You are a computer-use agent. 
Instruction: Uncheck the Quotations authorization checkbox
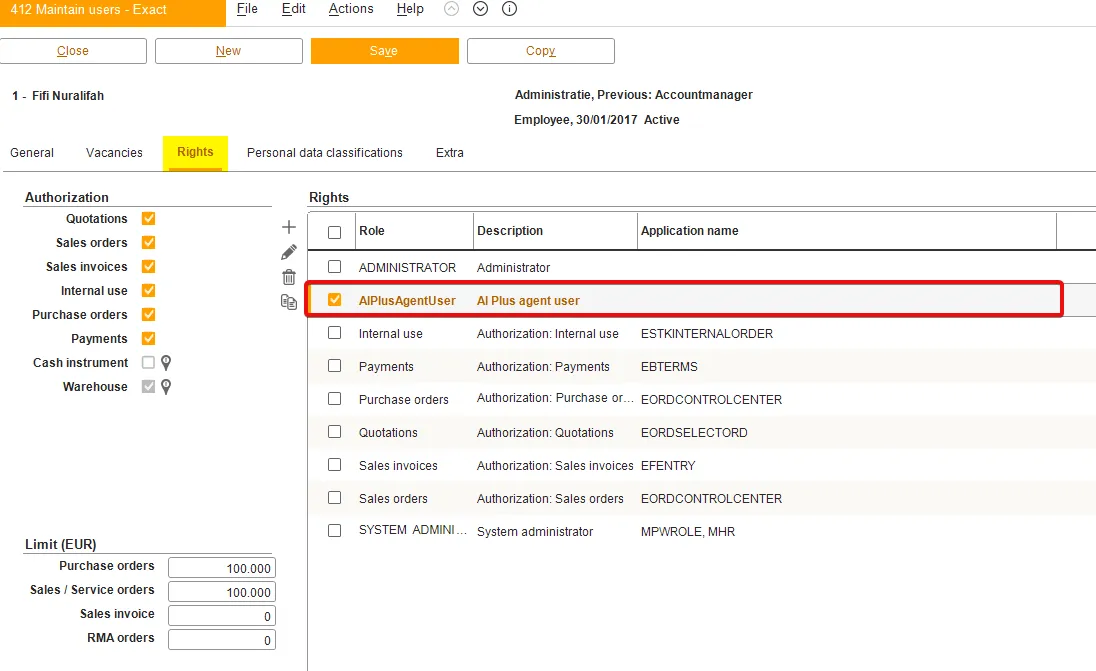[148, 219]
